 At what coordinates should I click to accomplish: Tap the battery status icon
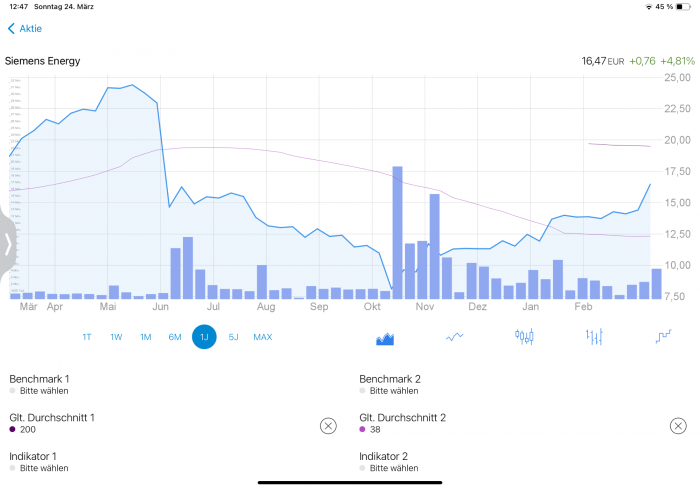point(683,7)
